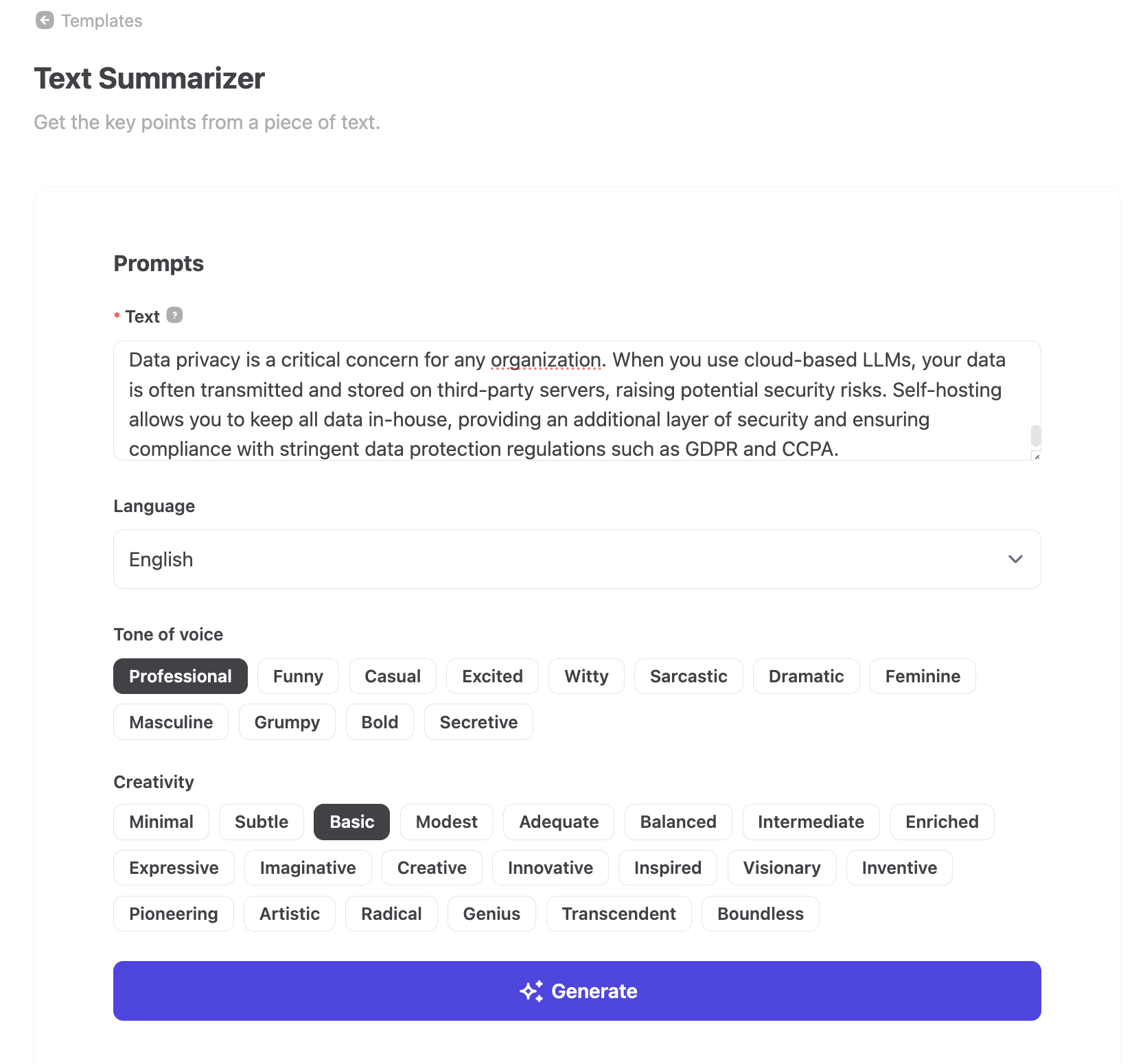Set creativity level to Balanced
1134x1064 pixels.
pyautogui.click(x=678, y=822)
